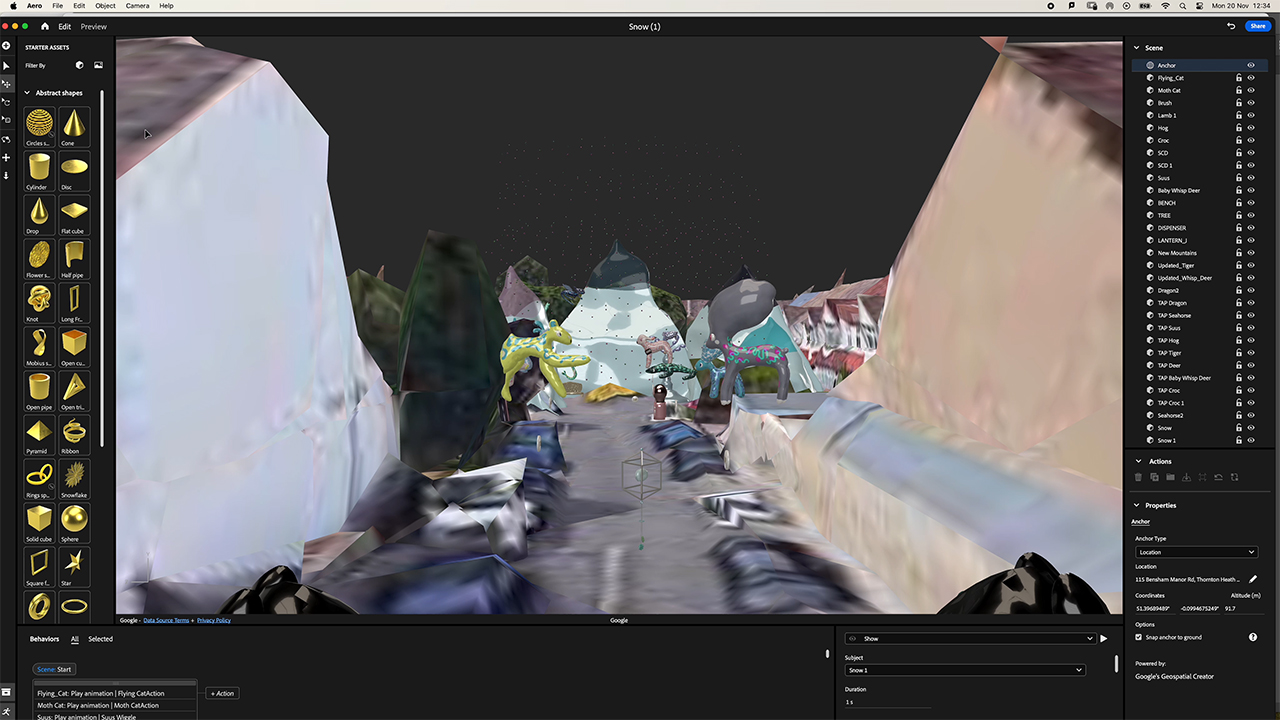This screenshot has width=1280, height=720.
Task: Open the bottom panel icon above behaviors
Action: point(6,692)
